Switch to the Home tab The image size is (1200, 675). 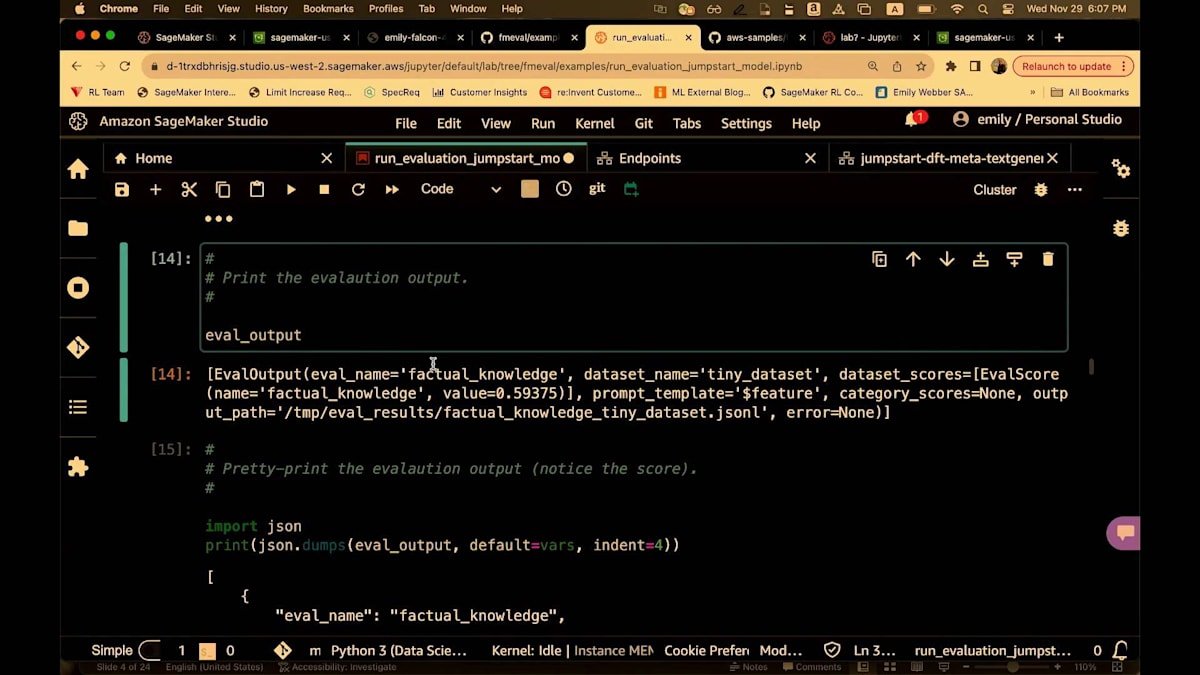[x=224, y=158]
